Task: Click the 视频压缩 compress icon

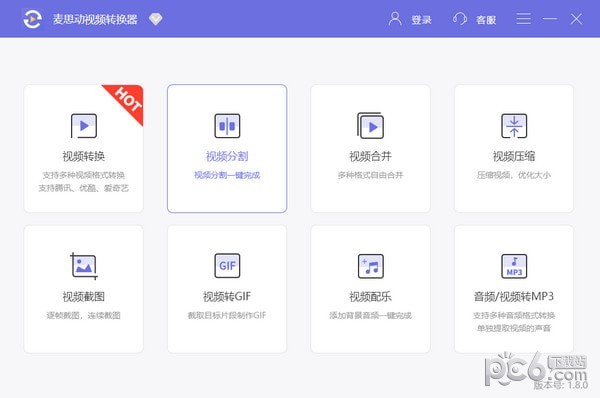Action: (x=514, y=126)
